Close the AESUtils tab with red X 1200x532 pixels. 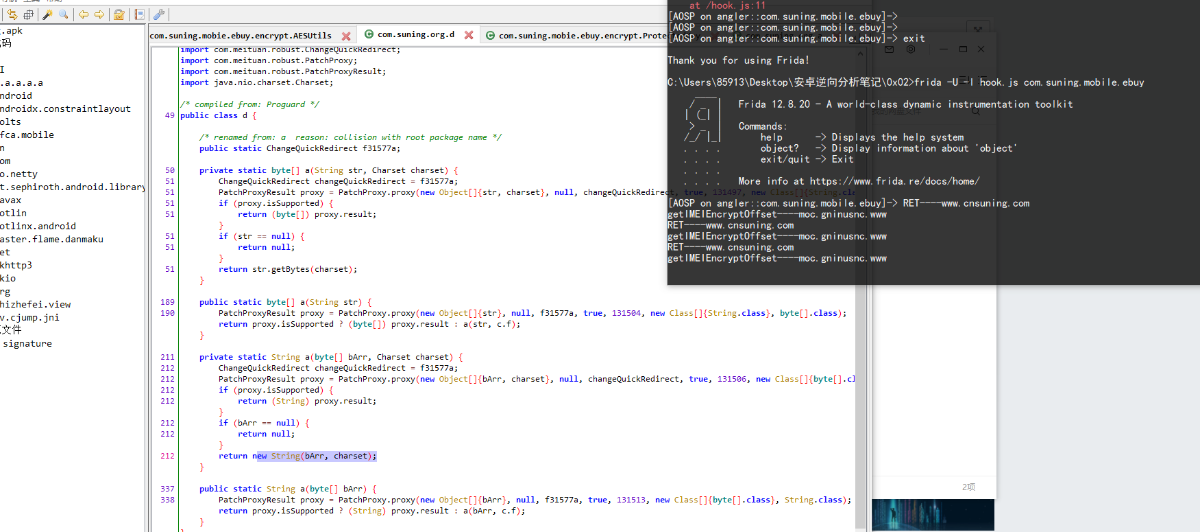coord(346,36)
